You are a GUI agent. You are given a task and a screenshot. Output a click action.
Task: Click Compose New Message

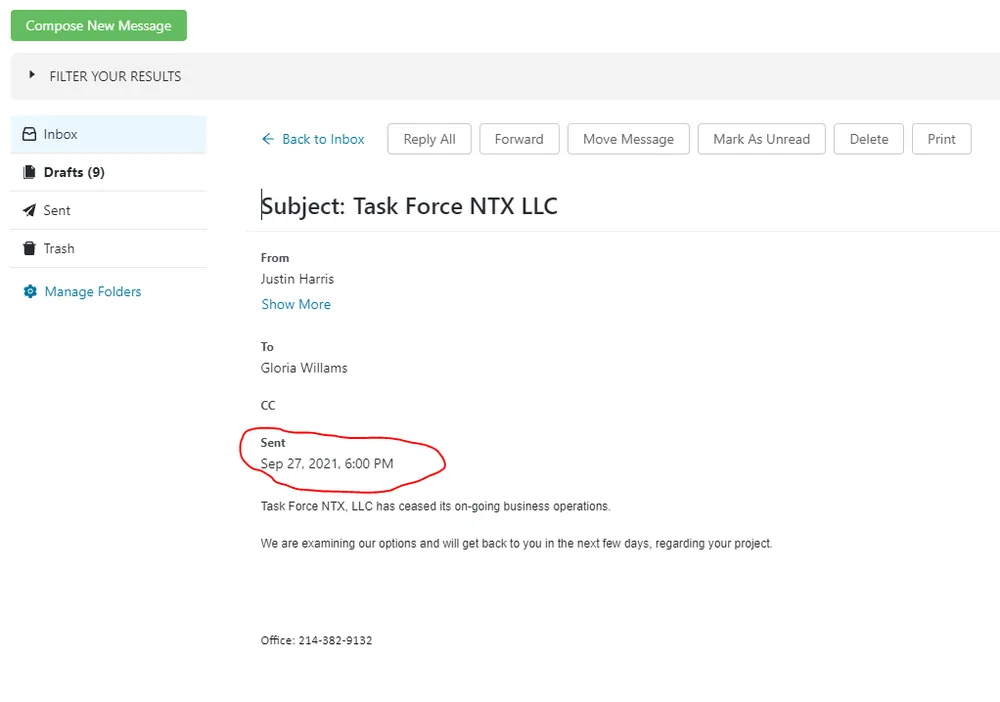[x=98, y=25]
